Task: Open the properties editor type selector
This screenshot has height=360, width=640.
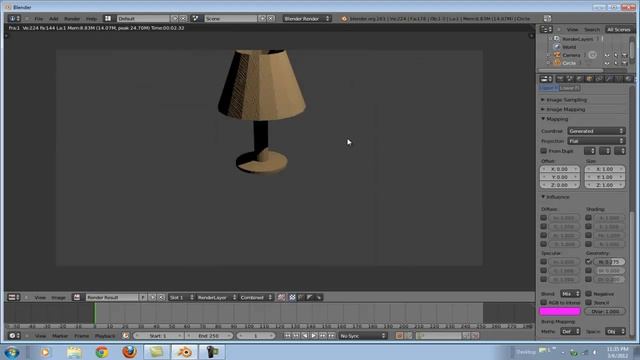Action: pos(546,79)
